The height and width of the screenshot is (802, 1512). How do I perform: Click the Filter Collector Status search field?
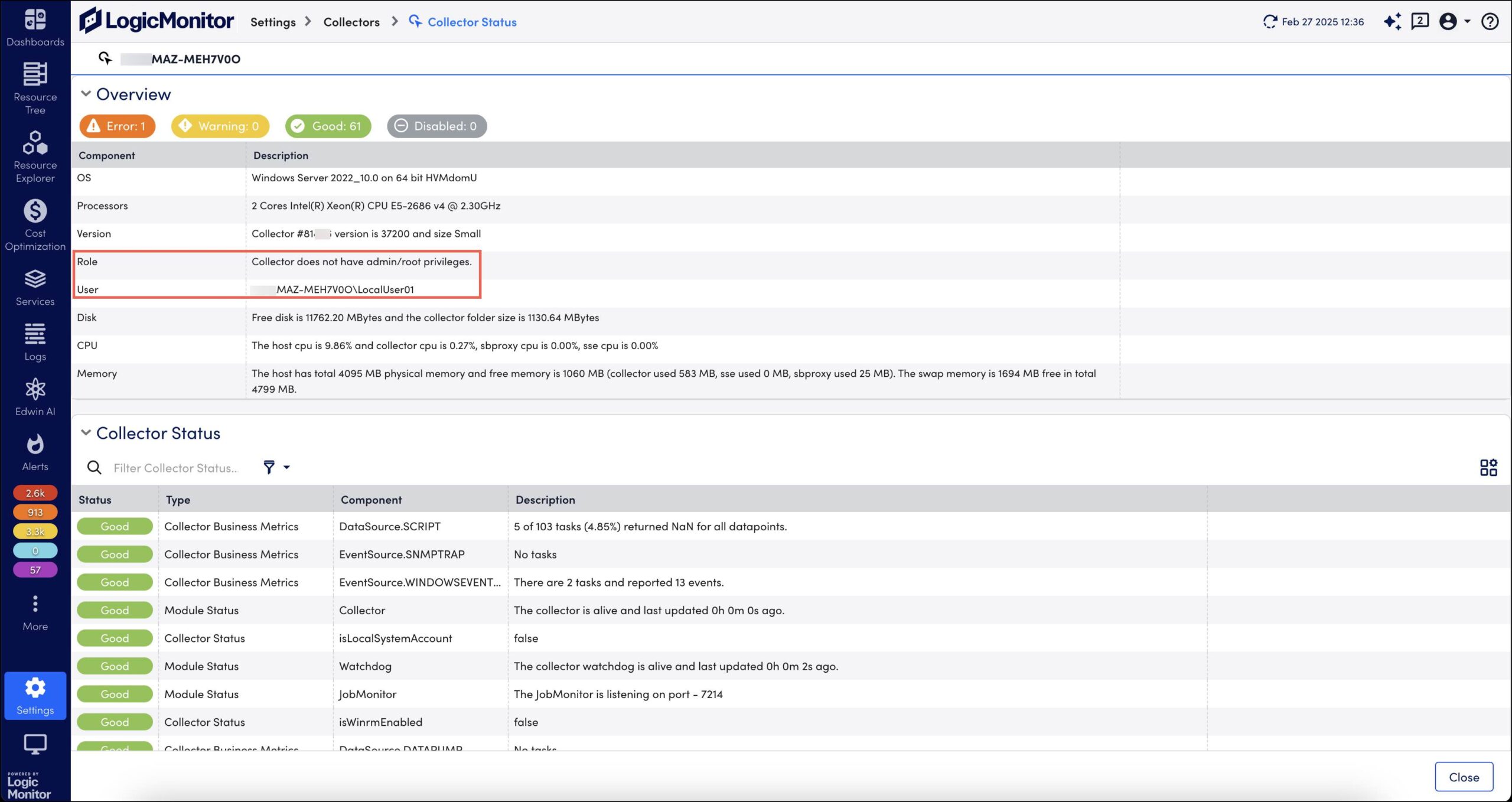click(176, 468)
